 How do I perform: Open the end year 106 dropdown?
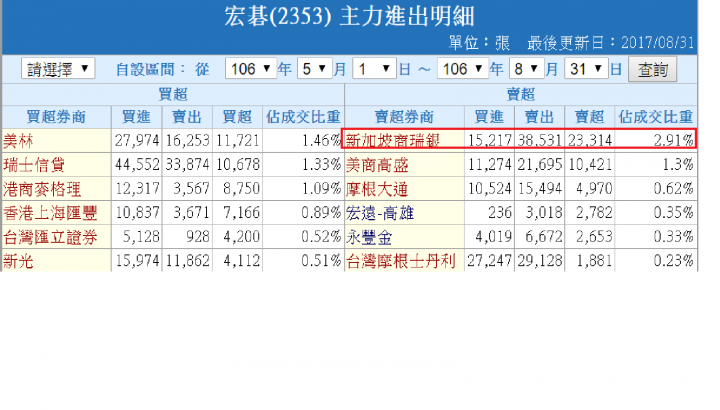(462, 69)
